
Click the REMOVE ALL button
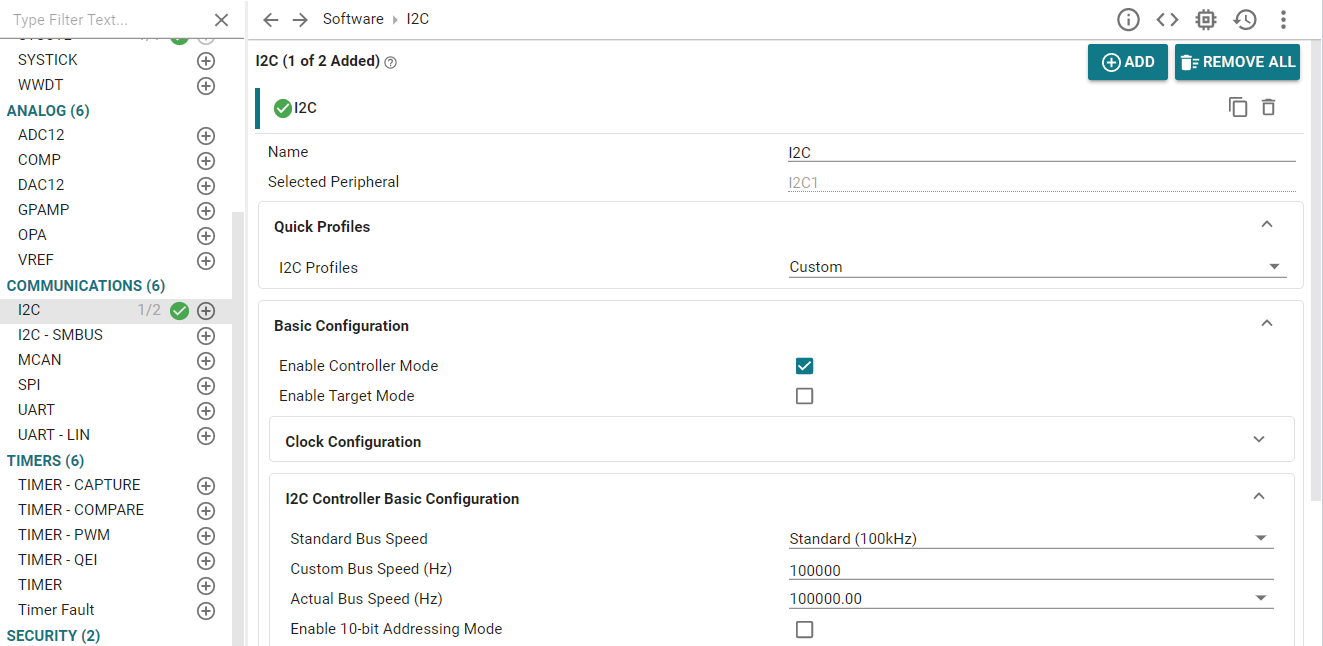(1237, 62)
